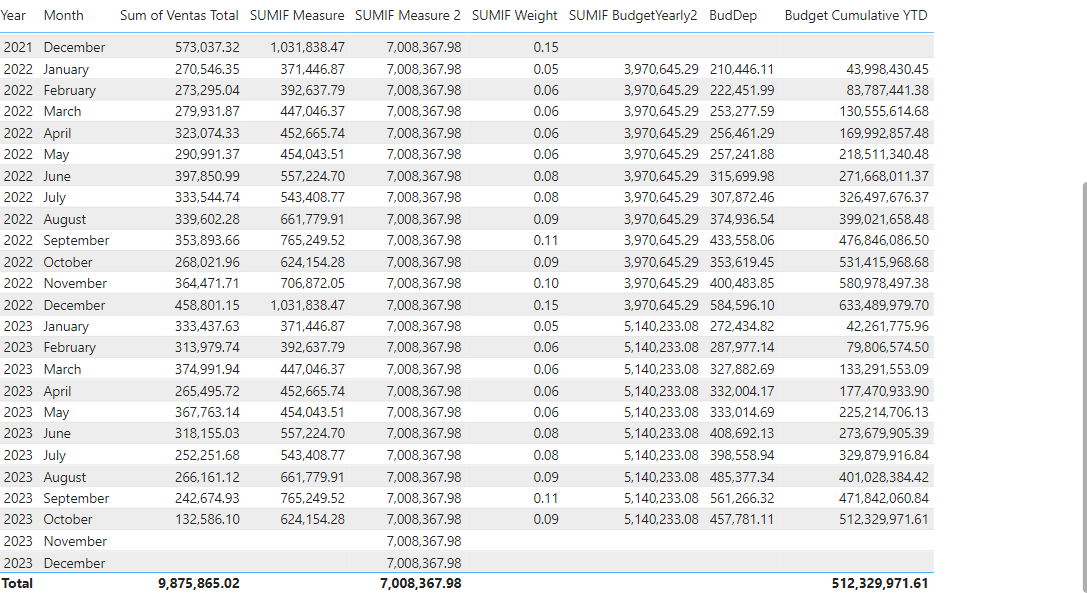Click cumulative value 633,489,979.70
This screenshot has height=593, width=1087.
point(884,305)
